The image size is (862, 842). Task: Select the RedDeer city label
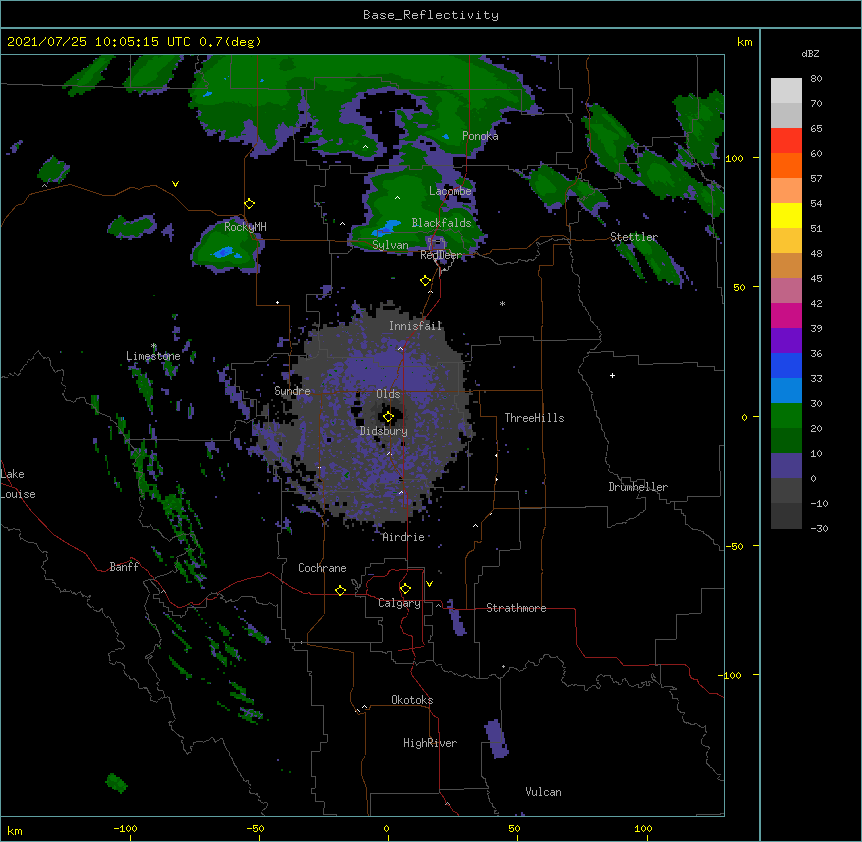pos(441,255)
